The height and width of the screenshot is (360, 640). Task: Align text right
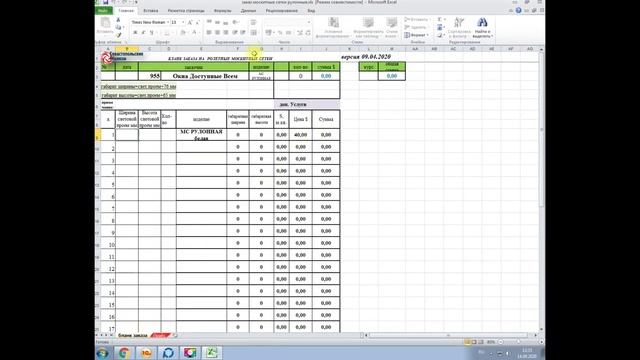225,33
